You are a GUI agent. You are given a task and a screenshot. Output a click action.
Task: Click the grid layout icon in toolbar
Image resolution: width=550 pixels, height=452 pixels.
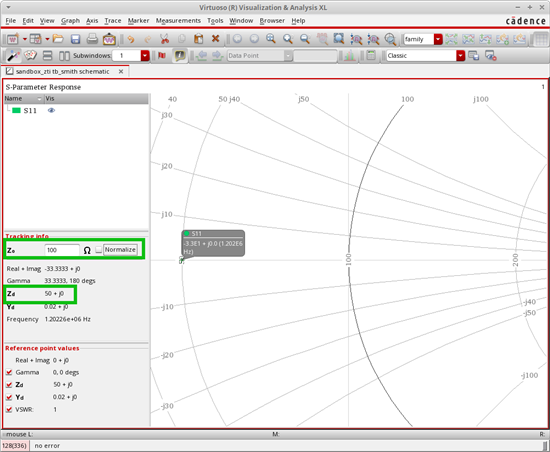click(x=541, y=39)
